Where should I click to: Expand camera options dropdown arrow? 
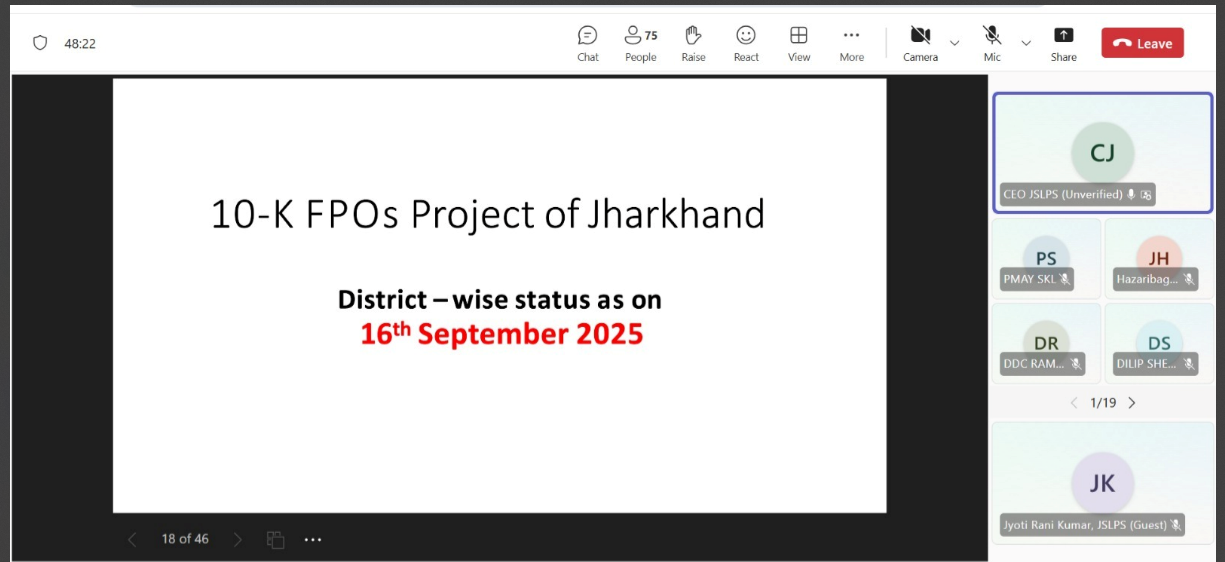[954, 43]
